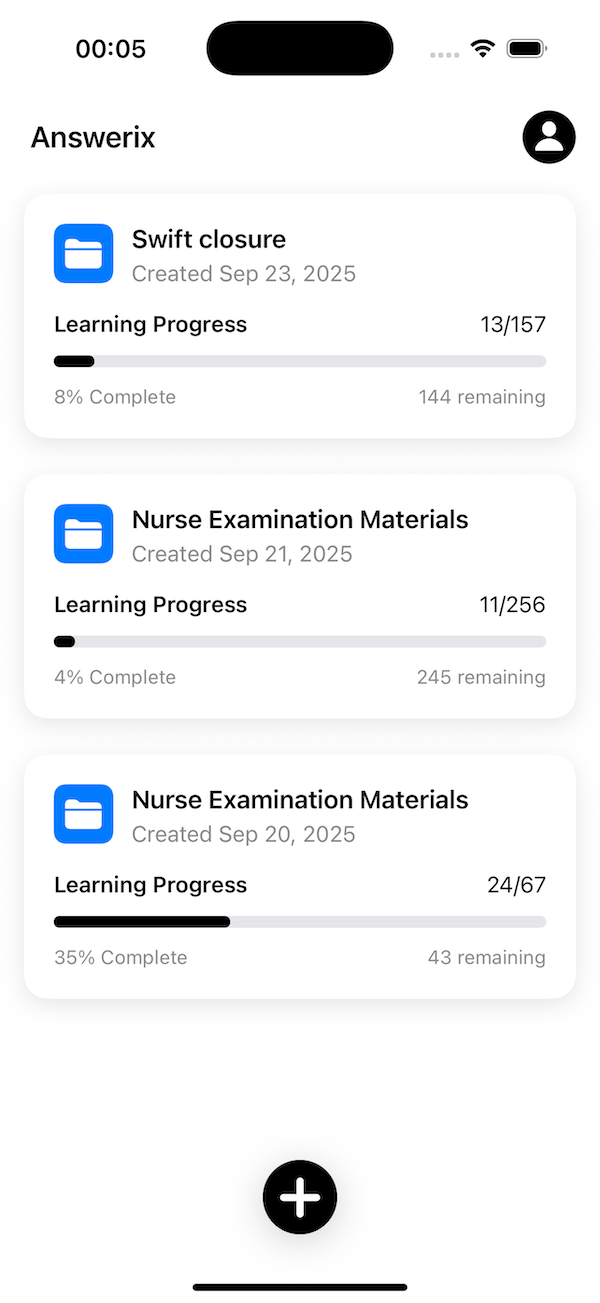Select the Answerix app title

point(92,137)
